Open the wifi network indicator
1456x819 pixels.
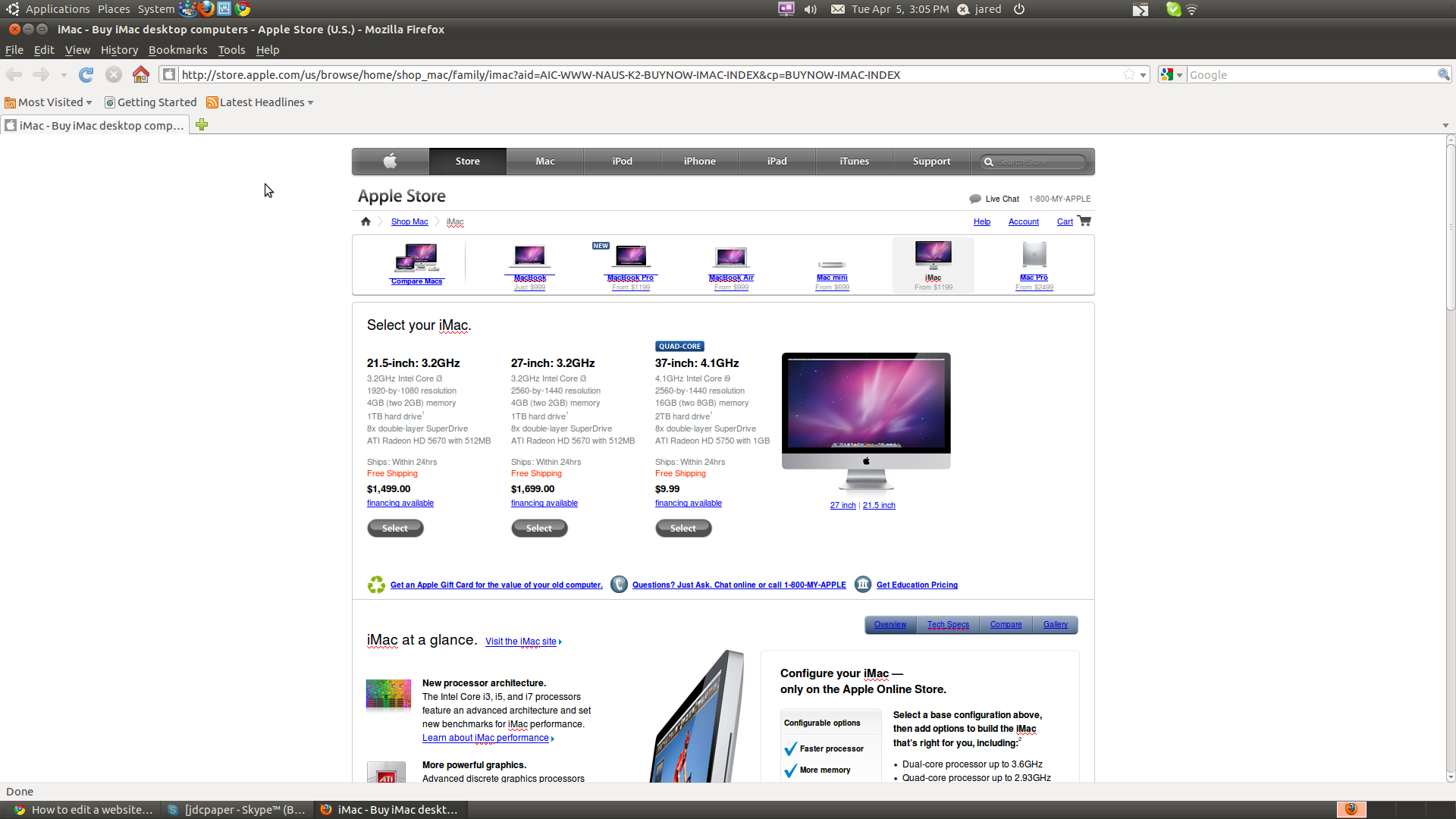(1192, 9)
